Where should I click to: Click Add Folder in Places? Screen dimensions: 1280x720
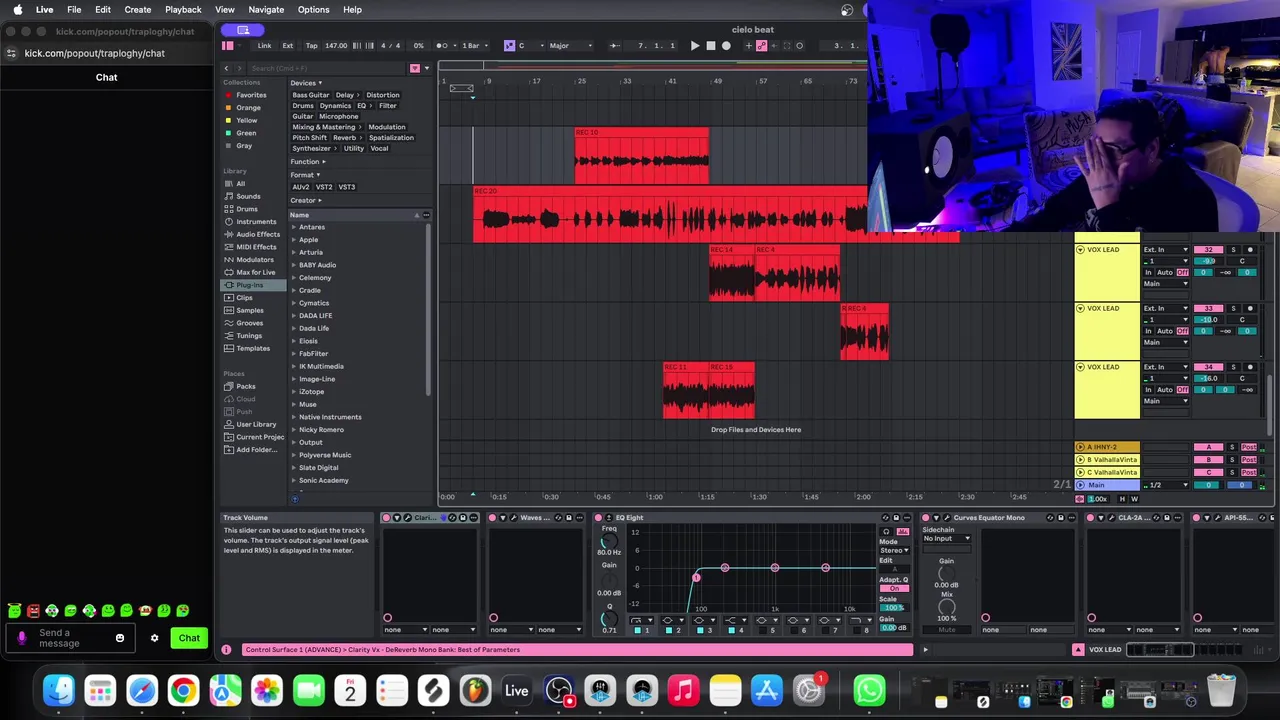(256, 449)
